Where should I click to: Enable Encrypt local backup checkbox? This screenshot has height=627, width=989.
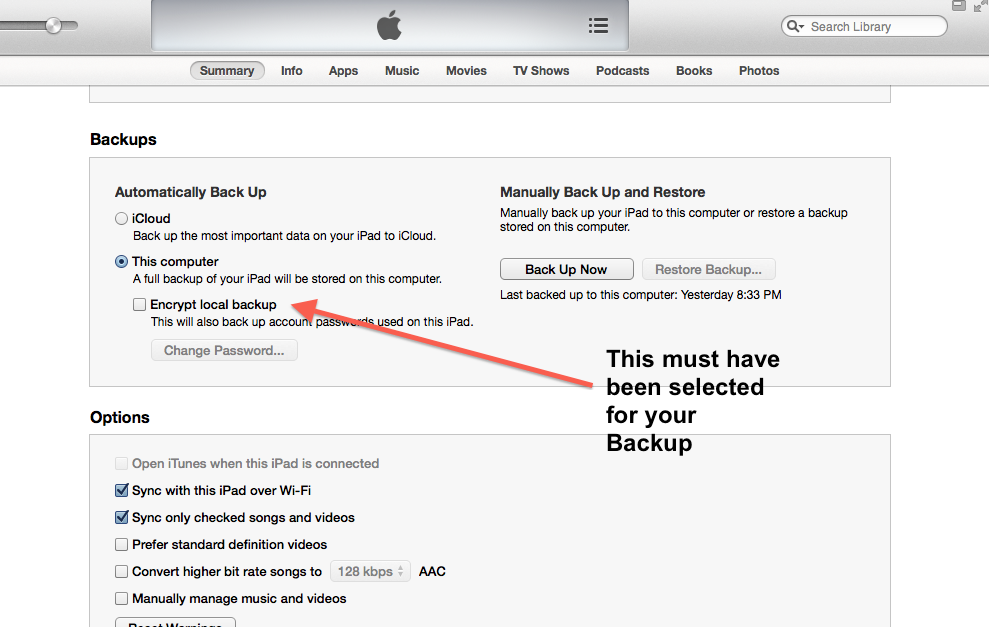coord(139,305)
